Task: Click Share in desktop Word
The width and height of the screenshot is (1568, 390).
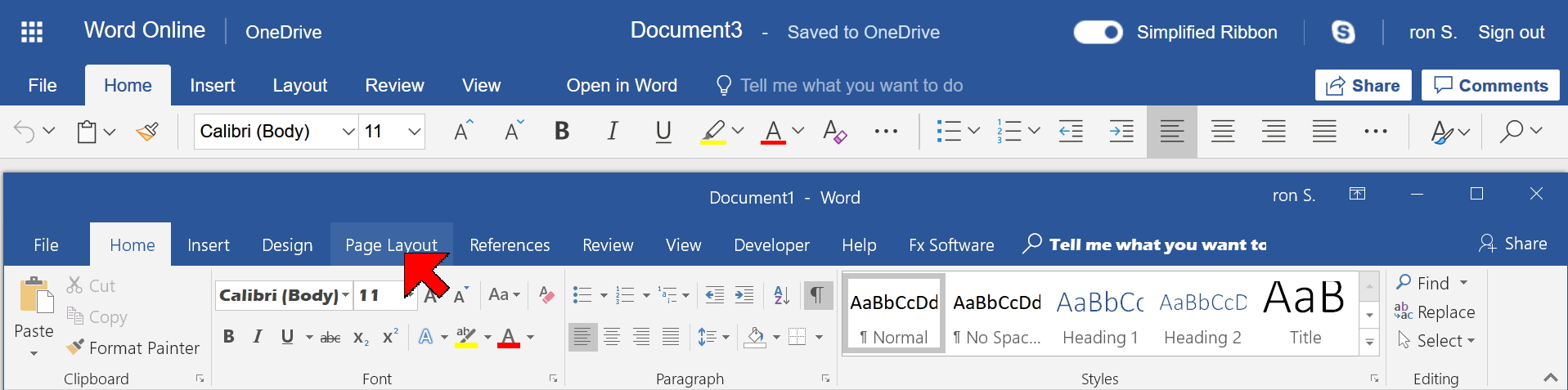Action: pos(1513,244)
